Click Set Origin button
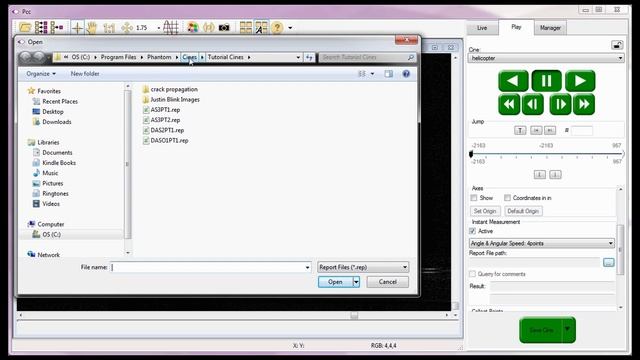The width and height of the screenshot is (640, 360). [x=485, y=211]
